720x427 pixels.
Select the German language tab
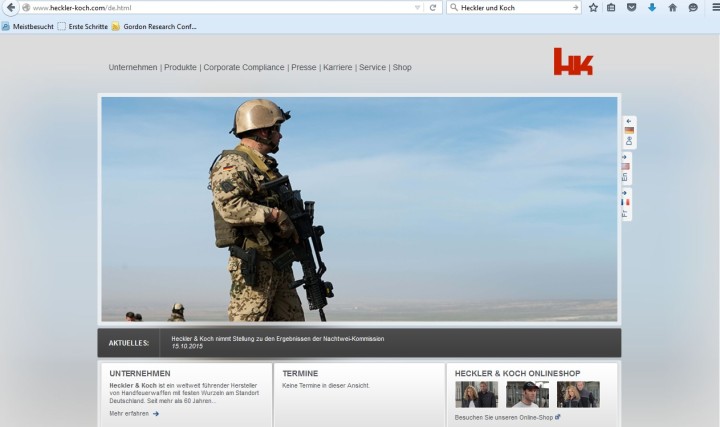(x=627, y=132)
